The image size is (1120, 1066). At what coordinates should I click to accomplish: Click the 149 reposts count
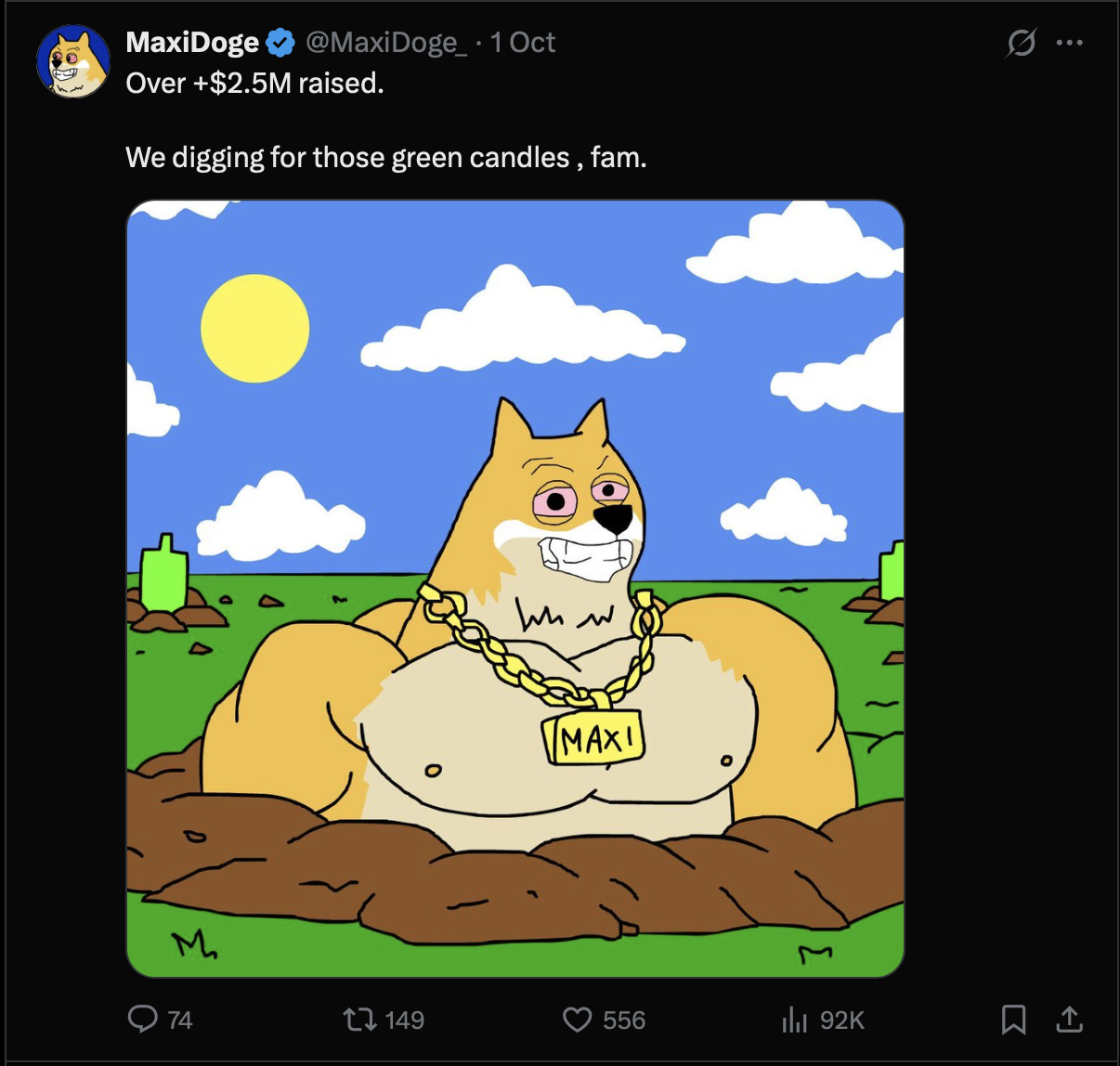[405, 1020]
